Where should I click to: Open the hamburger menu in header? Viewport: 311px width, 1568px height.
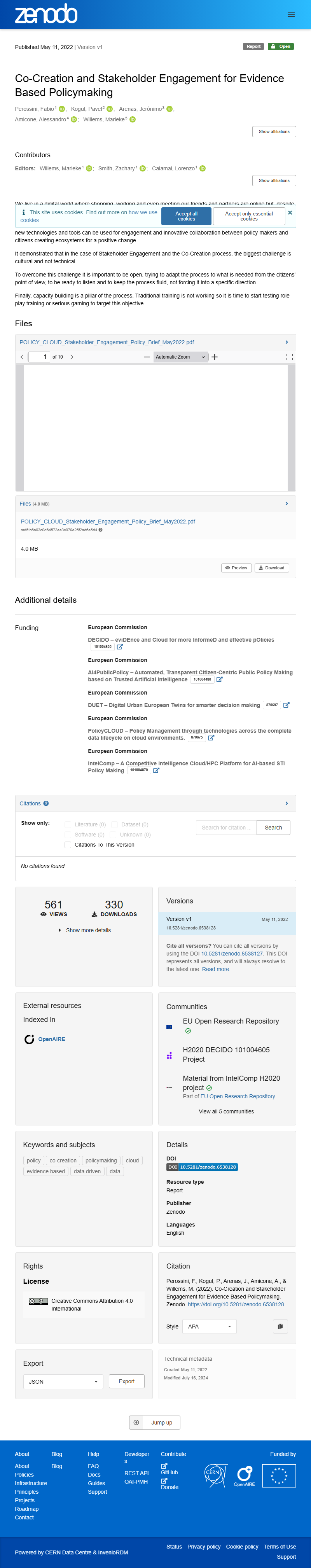pos(291,15)
